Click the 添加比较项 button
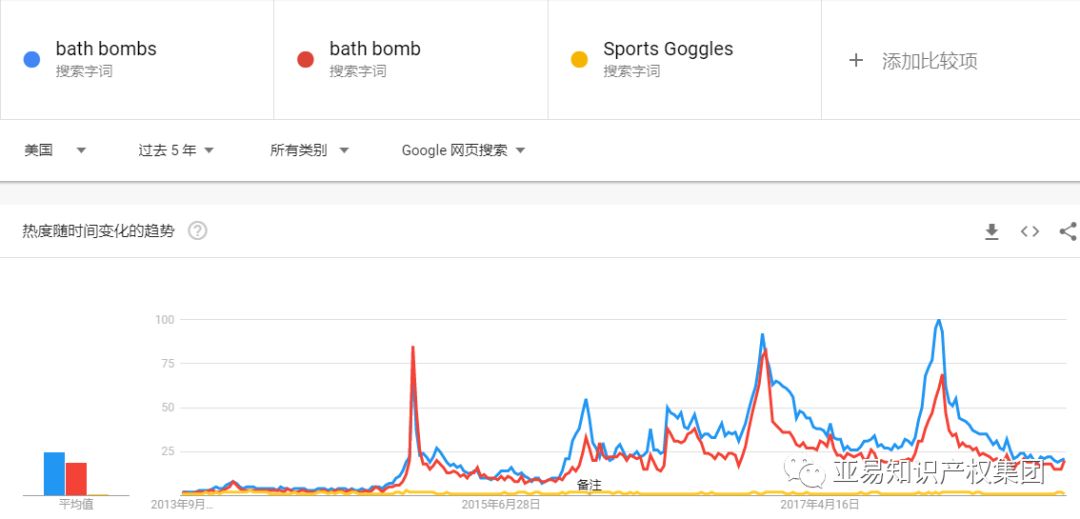 [x=929, y=61]
